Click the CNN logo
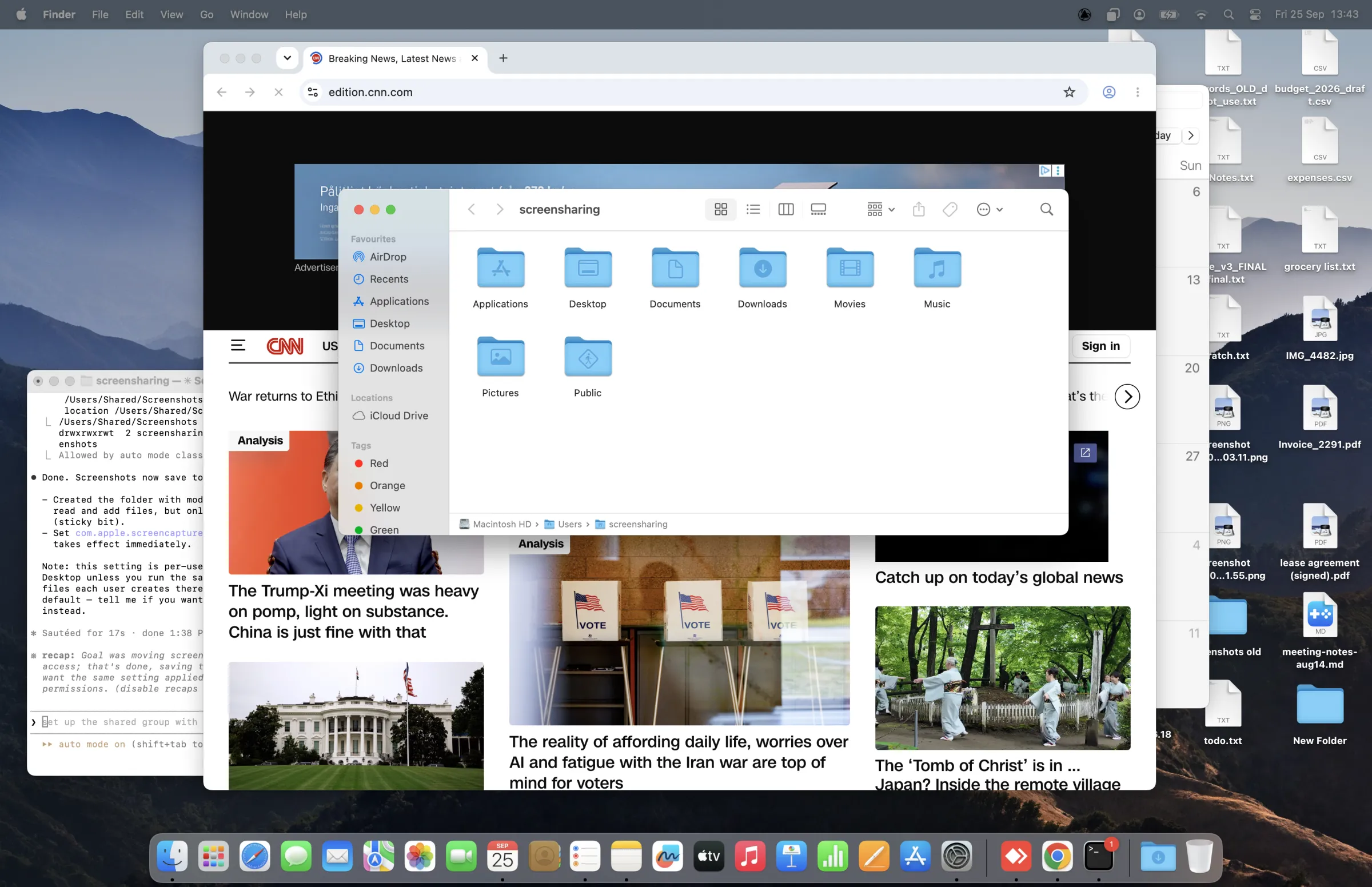The height and width of the screenshot is (887, 1372). point(285,346)
